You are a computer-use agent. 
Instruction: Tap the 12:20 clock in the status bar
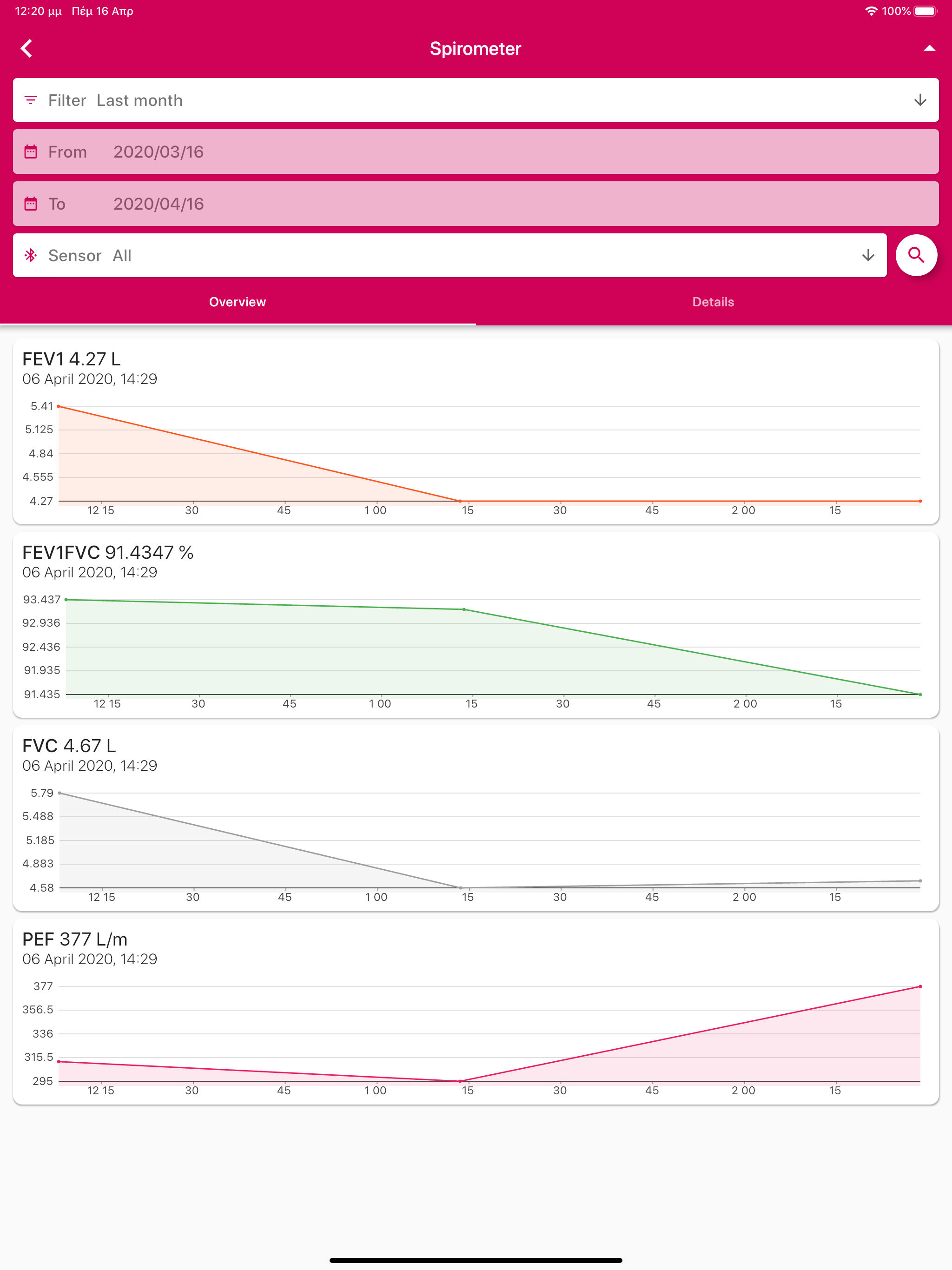[x=38, y=11]
